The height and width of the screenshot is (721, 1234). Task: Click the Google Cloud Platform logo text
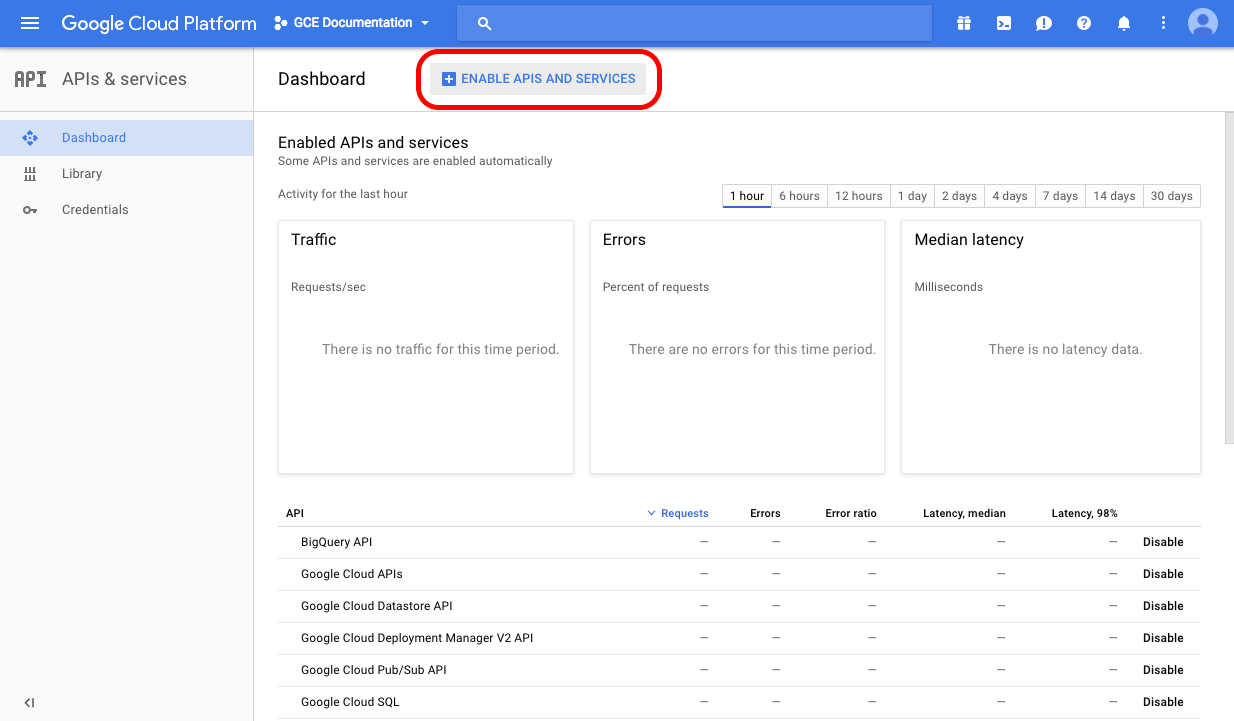coord(159,23)
